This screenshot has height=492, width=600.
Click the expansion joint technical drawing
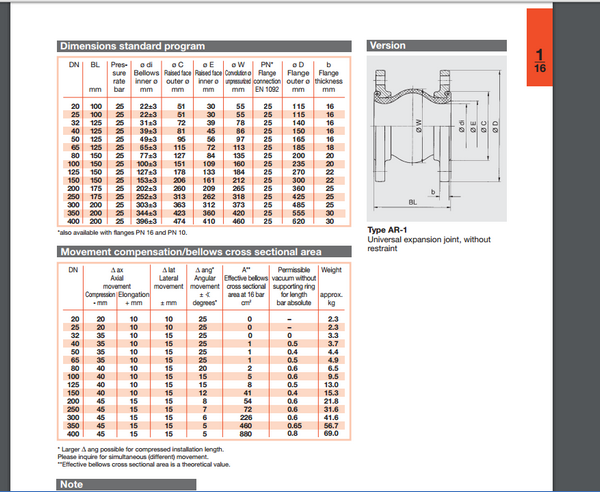439,138
